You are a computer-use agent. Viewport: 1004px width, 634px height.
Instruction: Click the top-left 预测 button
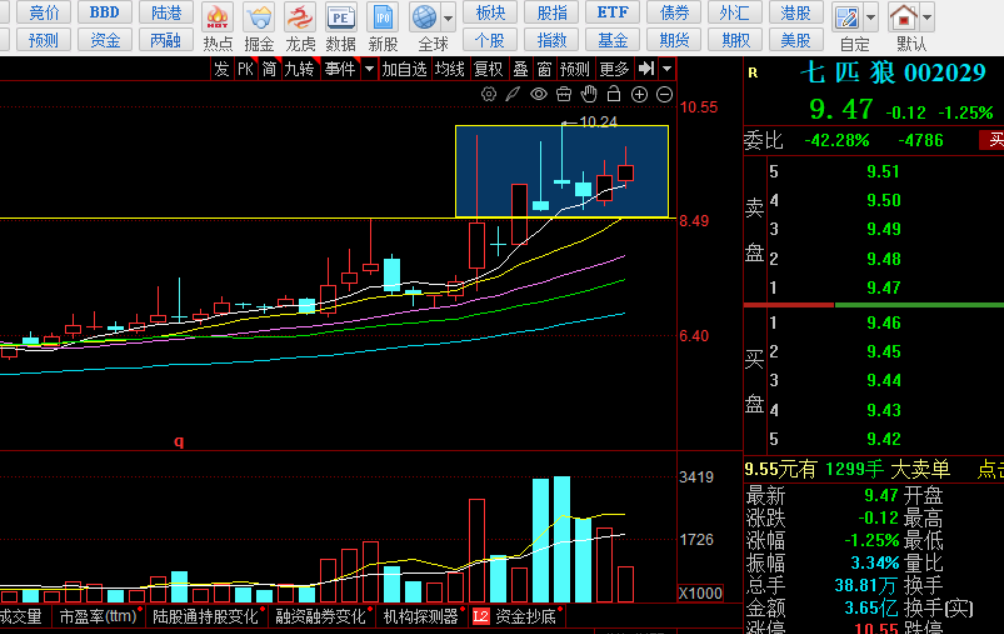(x=44, y=40)
